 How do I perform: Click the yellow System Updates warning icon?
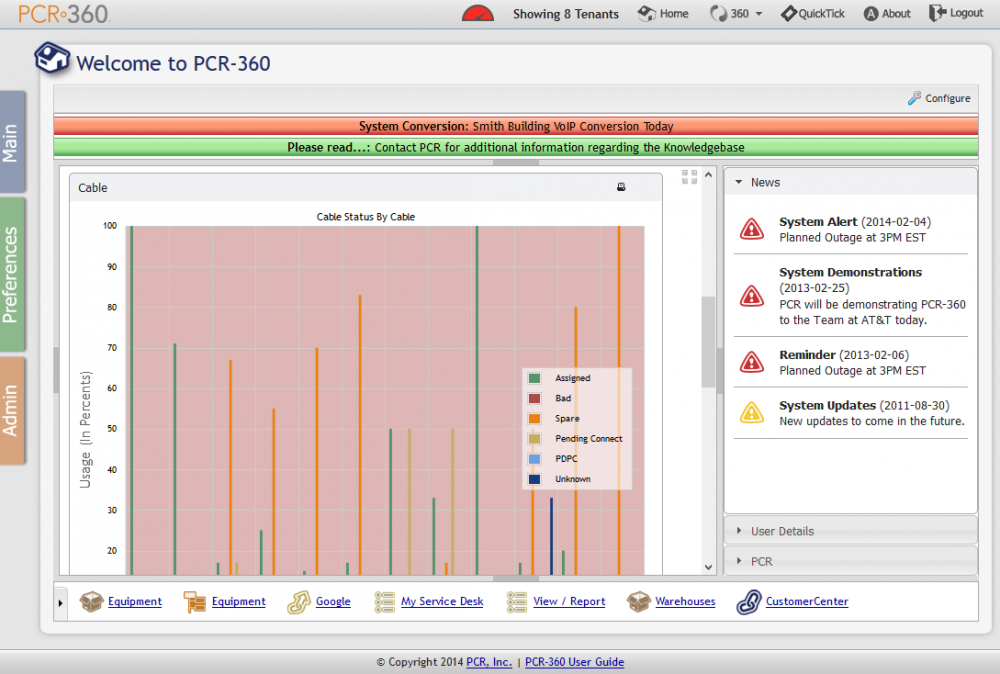[x=751, y=412]
